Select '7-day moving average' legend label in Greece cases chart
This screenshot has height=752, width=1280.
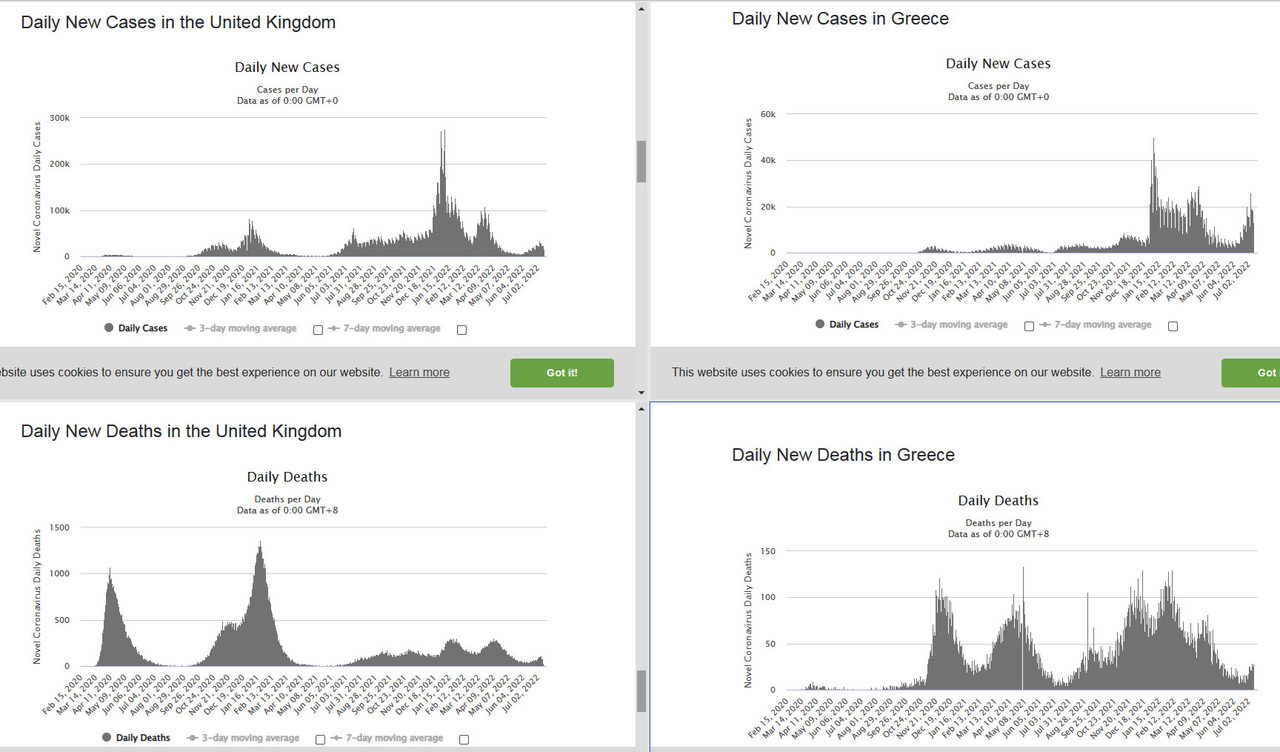tap(1101, 324)
